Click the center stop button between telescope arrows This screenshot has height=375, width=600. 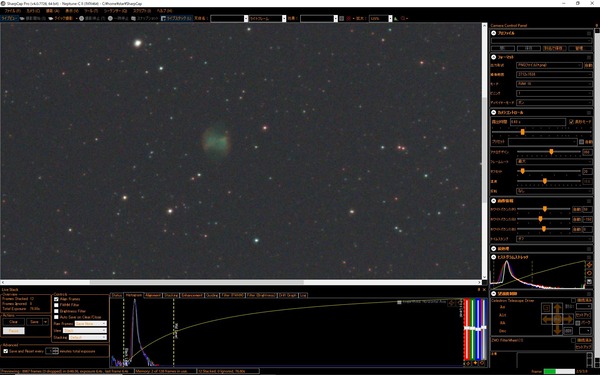pyautogui.click(x=558, y=319)
